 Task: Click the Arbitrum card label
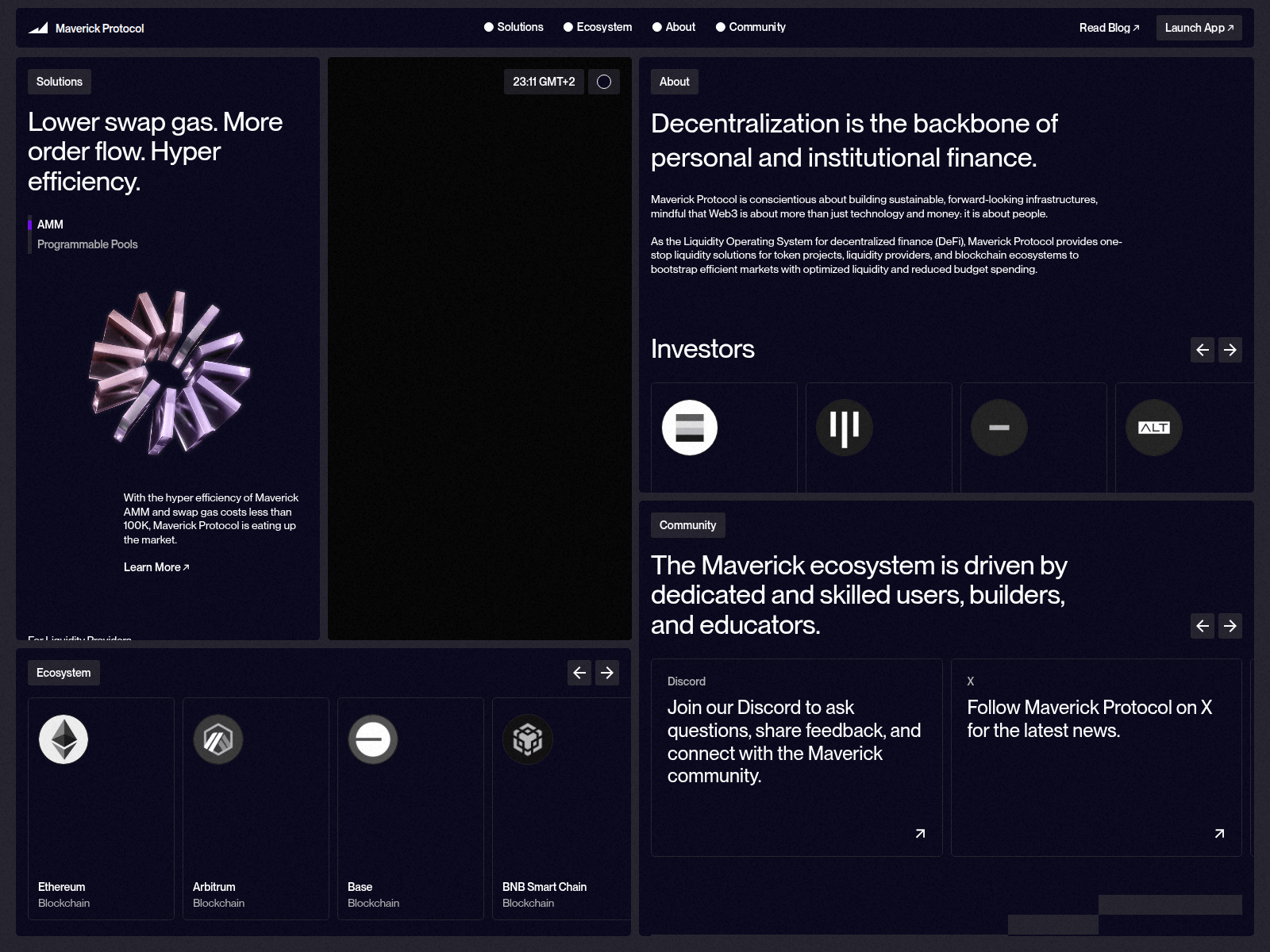coord(214,887)
